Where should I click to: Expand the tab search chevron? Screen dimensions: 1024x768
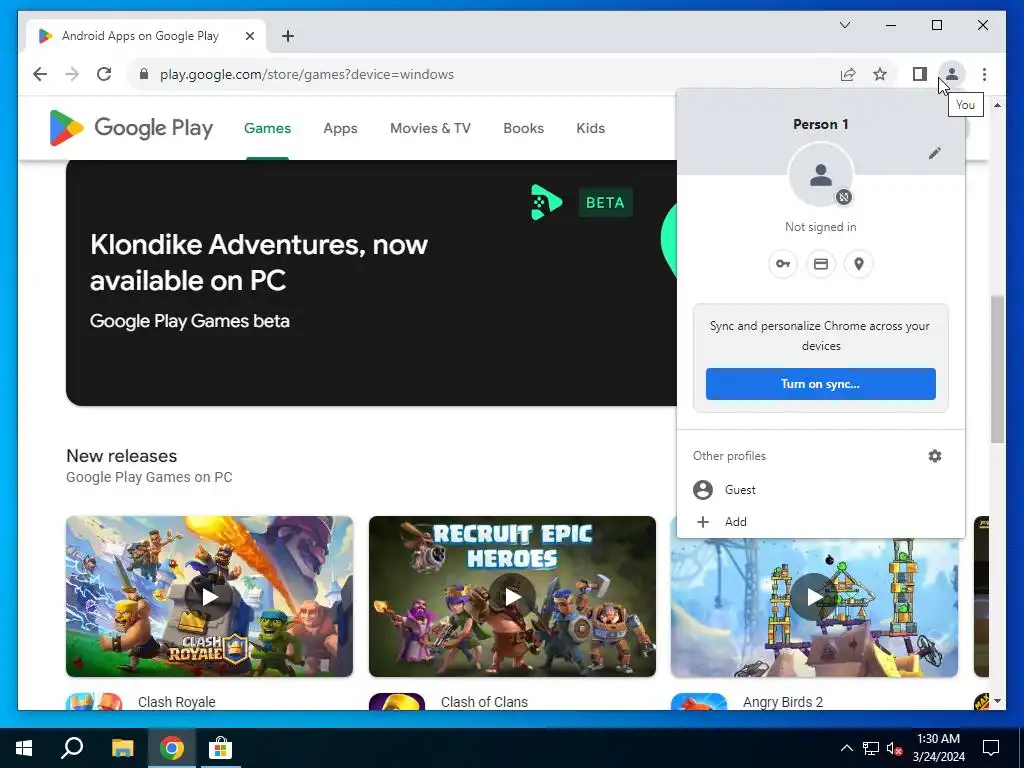[x=844, y=25]
